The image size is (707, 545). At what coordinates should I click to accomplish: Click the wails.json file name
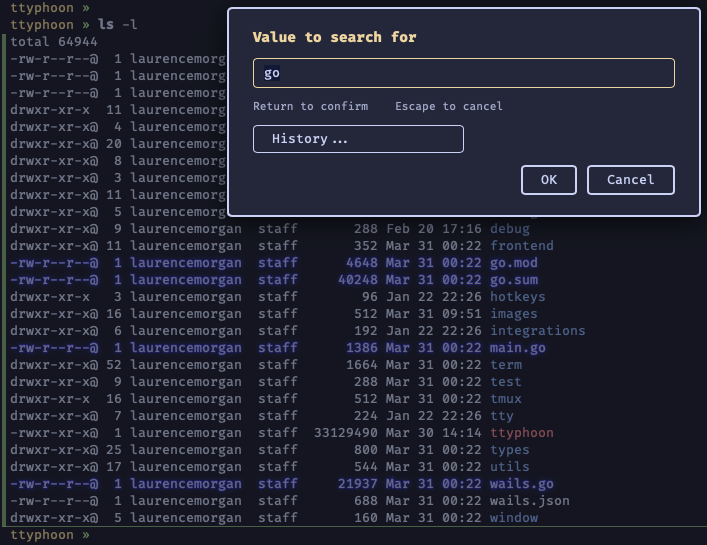529,501
